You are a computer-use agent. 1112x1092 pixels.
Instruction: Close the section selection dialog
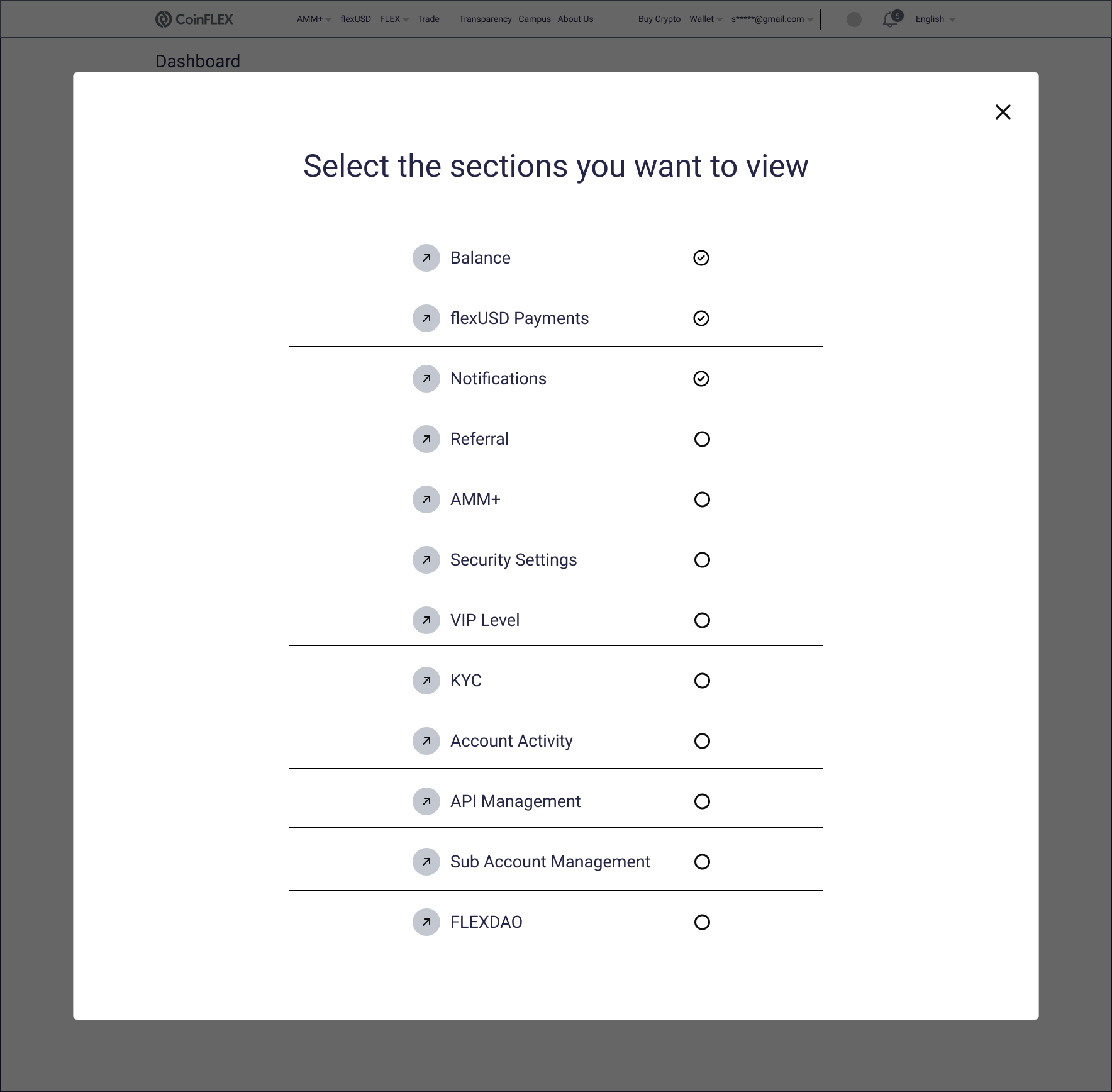(x=1003, y=112)
